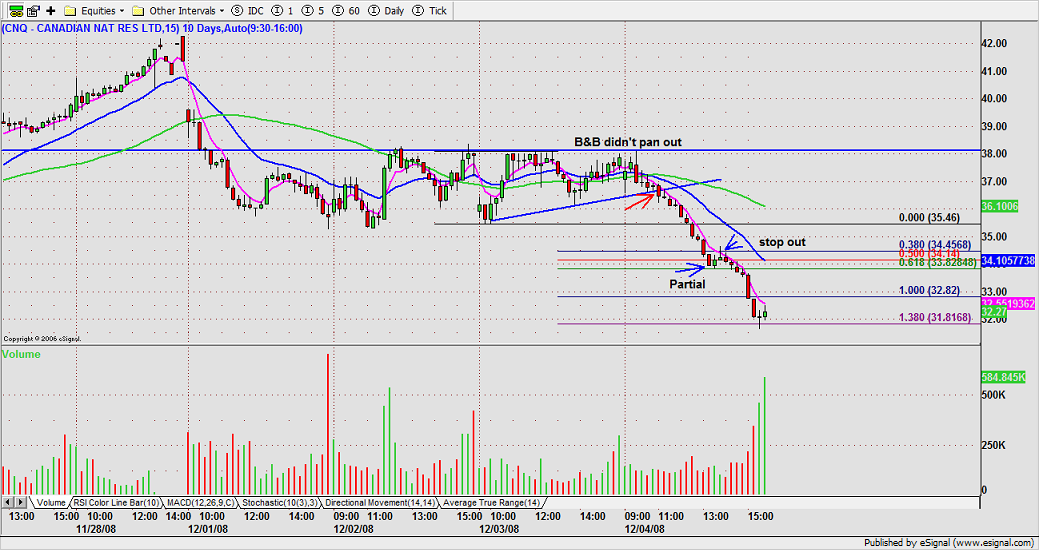This screenshot has width=1039, height=550.
Task: Click the green 584.845K volume value label
Action: 1005,378
